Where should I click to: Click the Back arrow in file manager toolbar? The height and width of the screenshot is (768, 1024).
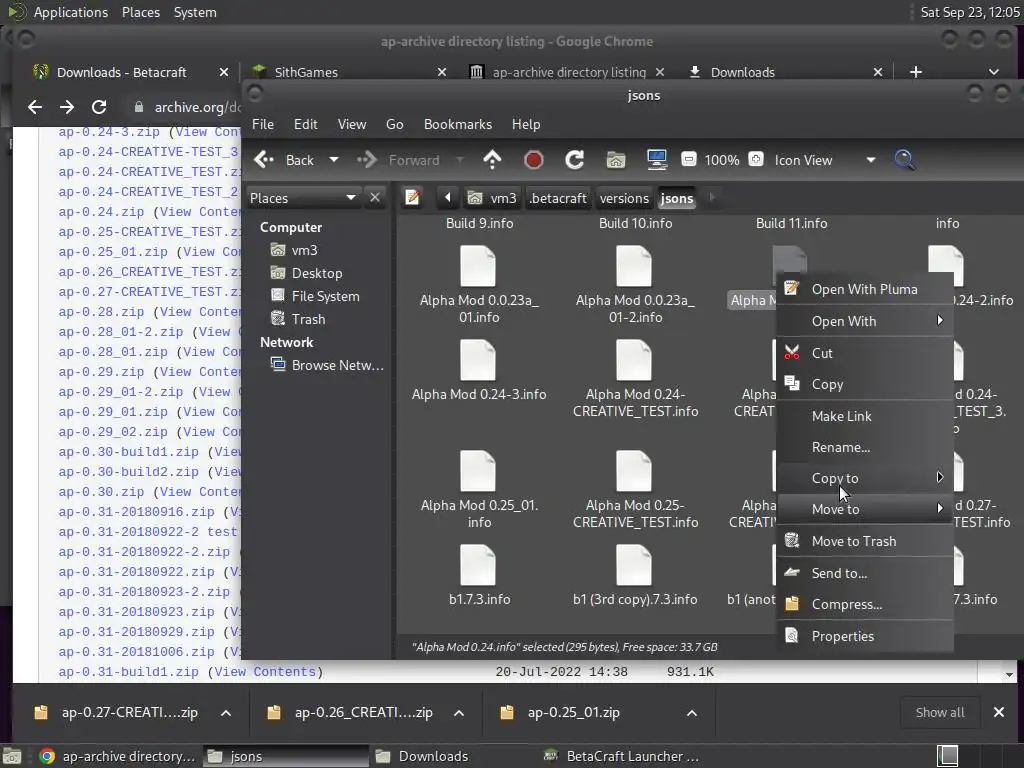click(x=264, y=160)
